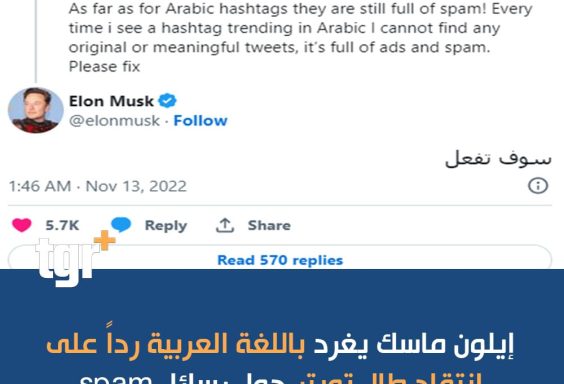564x384 pixels.
Task: Open the tweet info circle icon
Action: click(x=538, y=186)
